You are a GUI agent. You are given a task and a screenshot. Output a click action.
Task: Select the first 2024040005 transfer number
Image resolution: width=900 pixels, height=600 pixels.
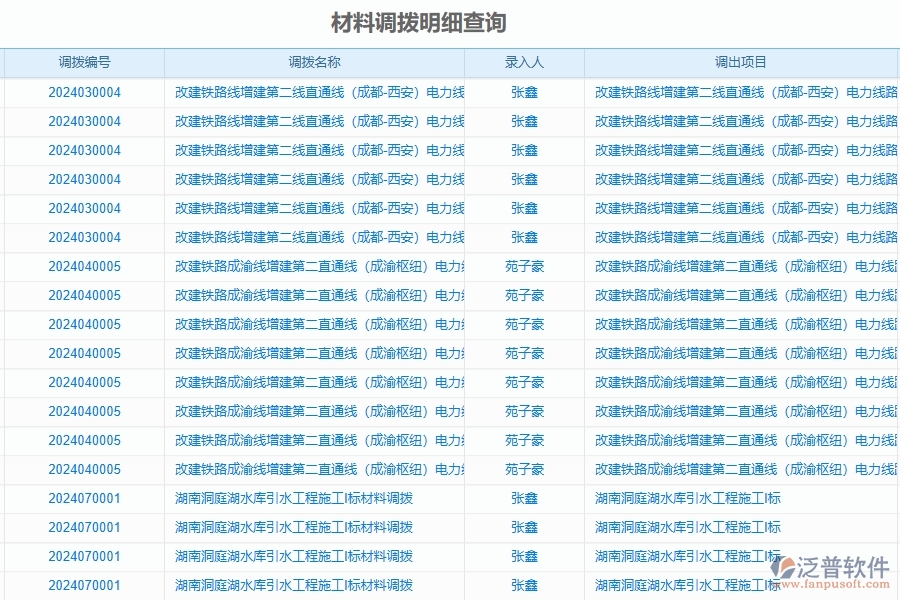pyautogui.click(x=85, y=266)
